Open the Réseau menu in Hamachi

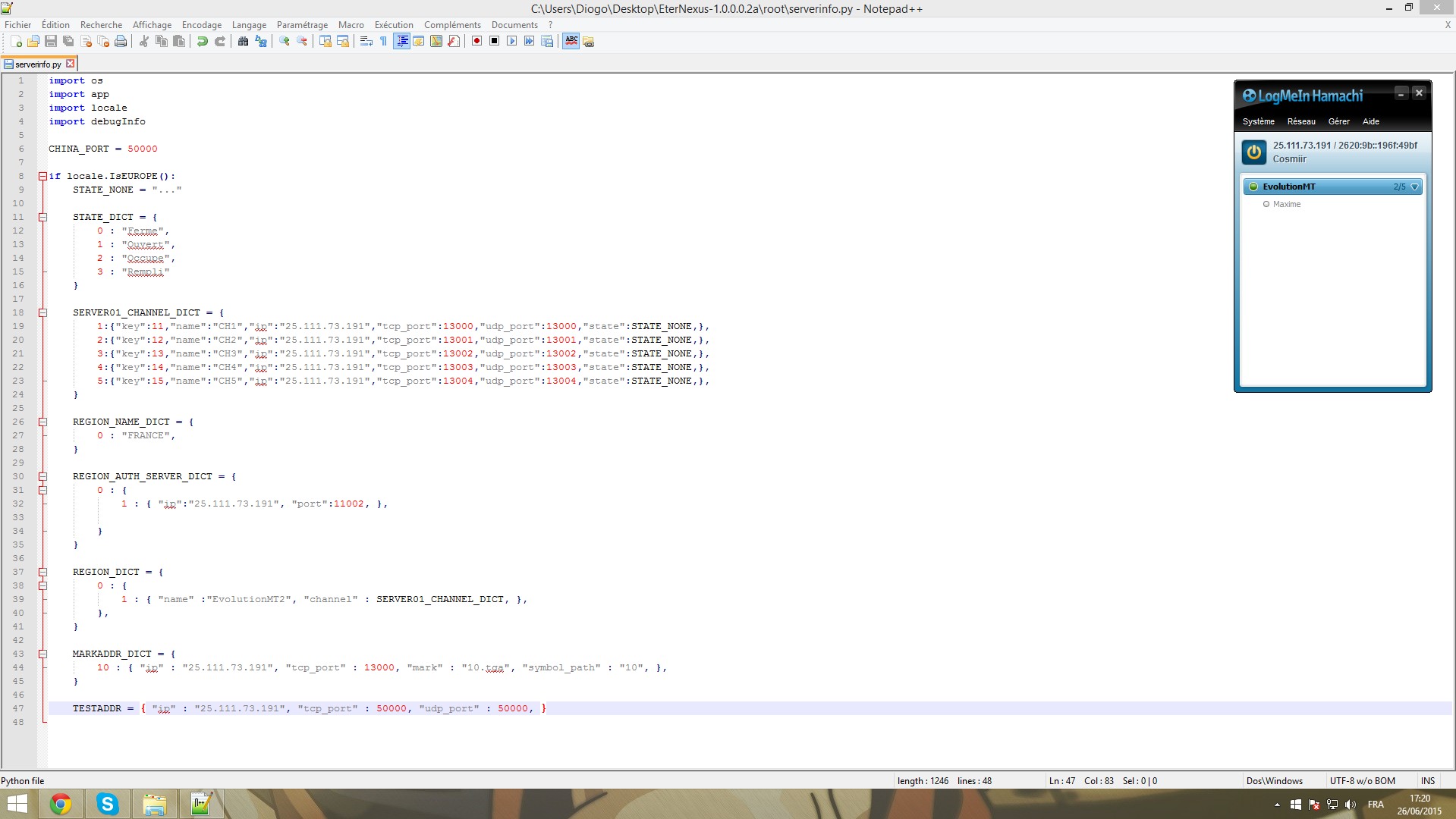[1301, 121]
